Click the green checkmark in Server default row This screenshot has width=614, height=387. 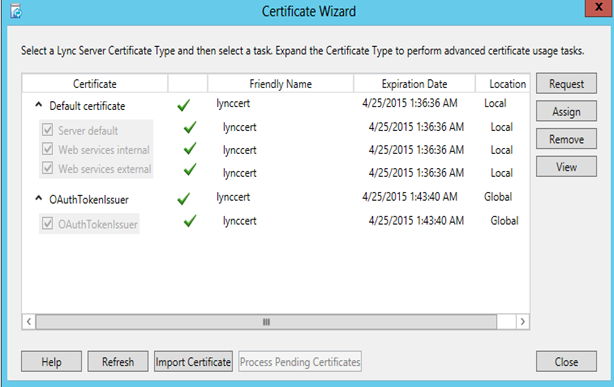coord(190,127)
